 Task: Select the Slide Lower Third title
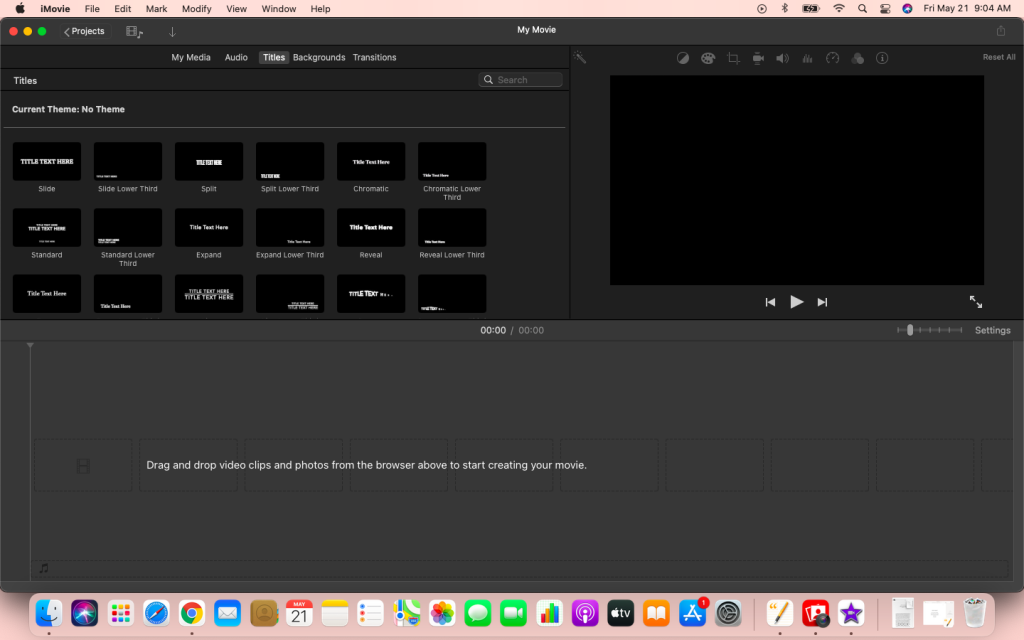[x=128, y=161]
